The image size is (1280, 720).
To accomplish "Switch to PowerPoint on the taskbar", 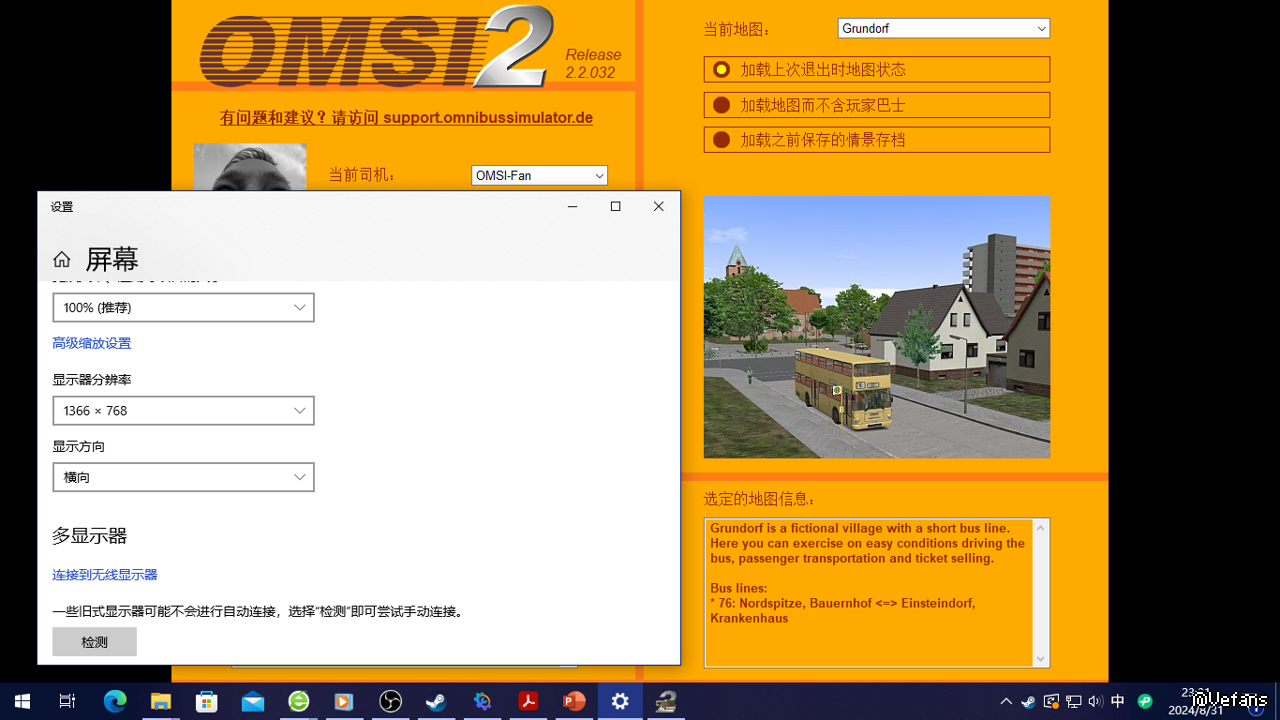I will coord(574,701).
